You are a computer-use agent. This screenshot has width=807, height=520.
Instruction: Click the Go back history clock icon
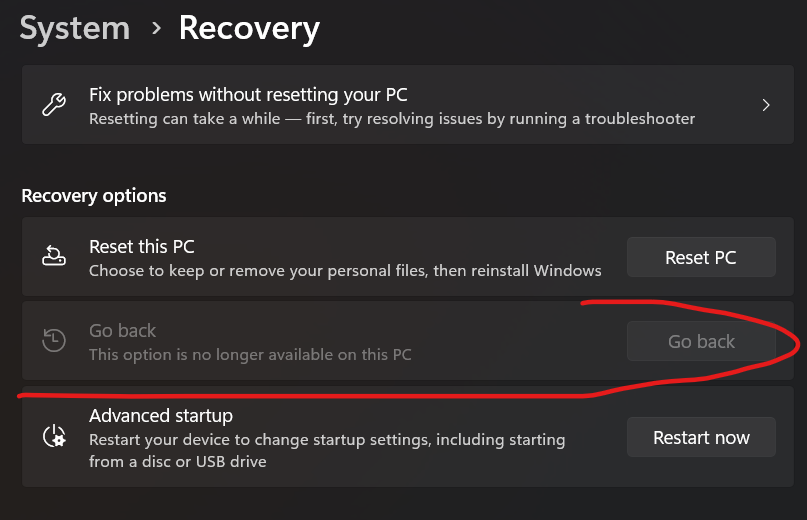(54, 340)
